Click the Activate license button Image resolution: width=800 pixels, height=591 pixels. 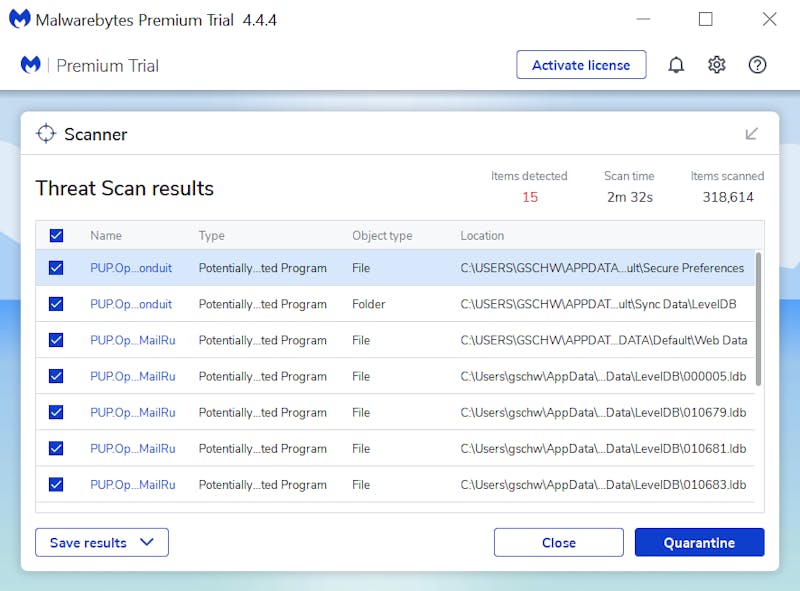[x=581, y=65]
